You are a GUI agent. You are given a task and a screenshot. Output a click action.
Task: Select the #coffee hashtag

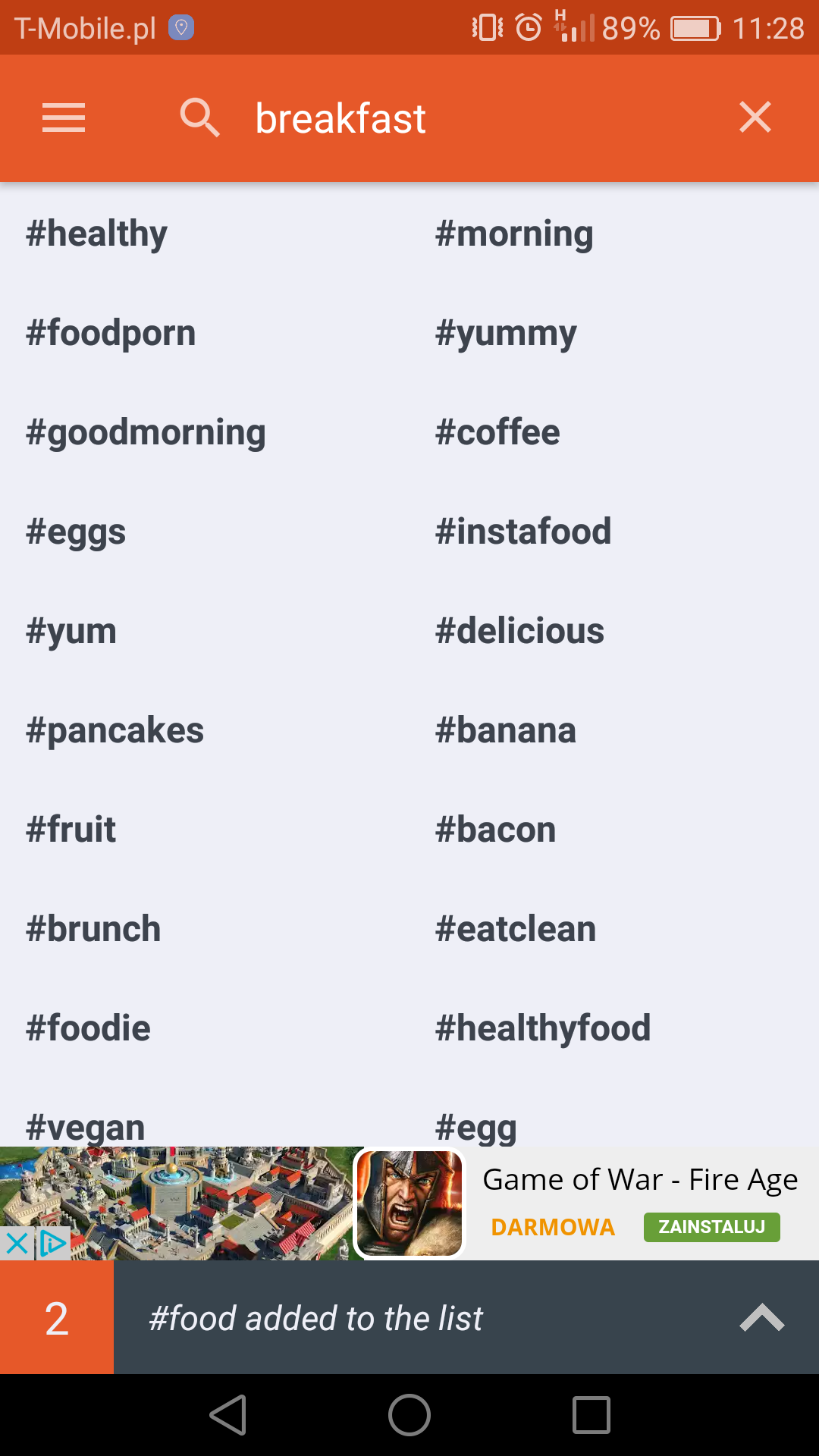click(497, 432)
